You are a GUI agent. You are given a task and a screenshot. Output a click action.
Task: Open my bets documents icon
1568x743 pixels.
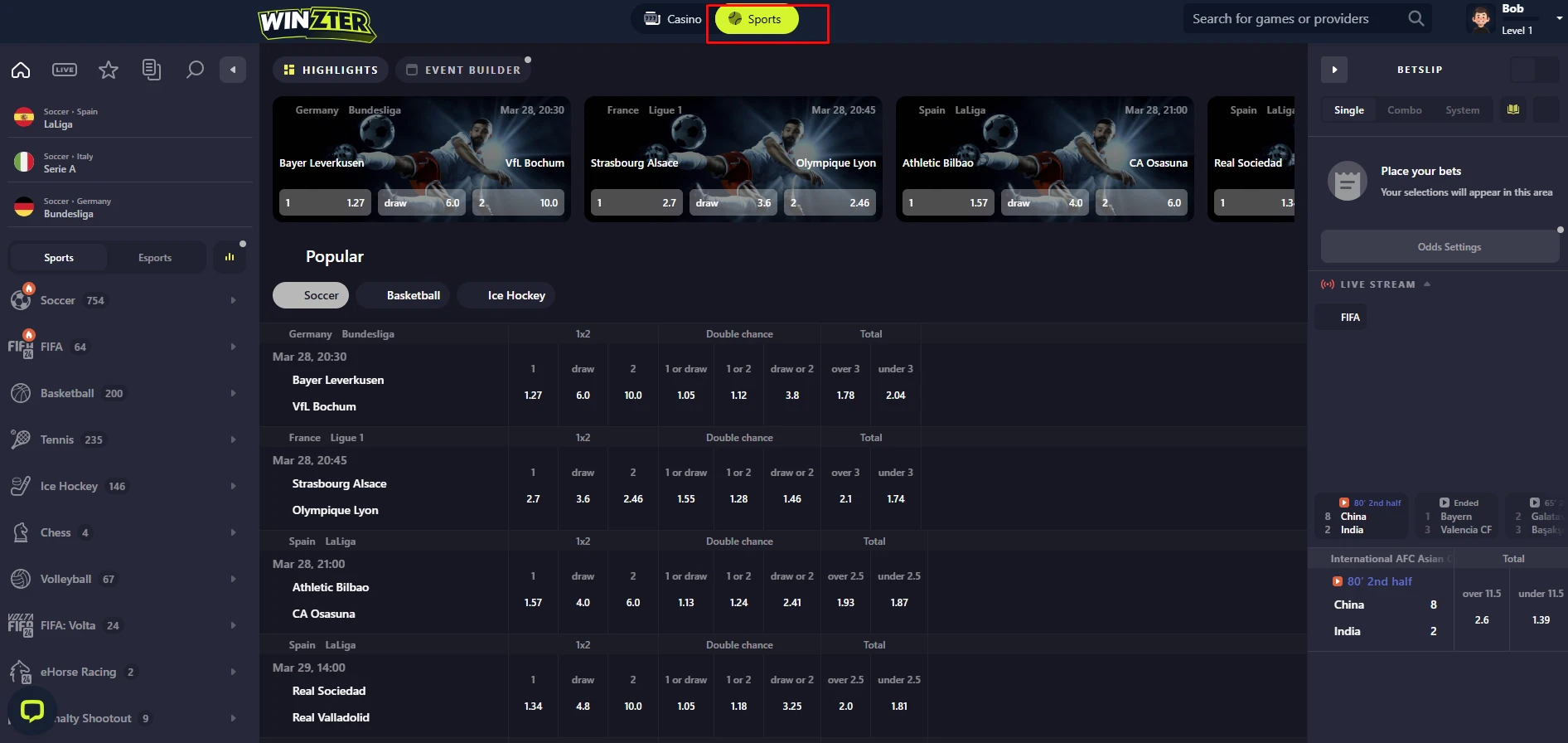[x=152, y=70]
